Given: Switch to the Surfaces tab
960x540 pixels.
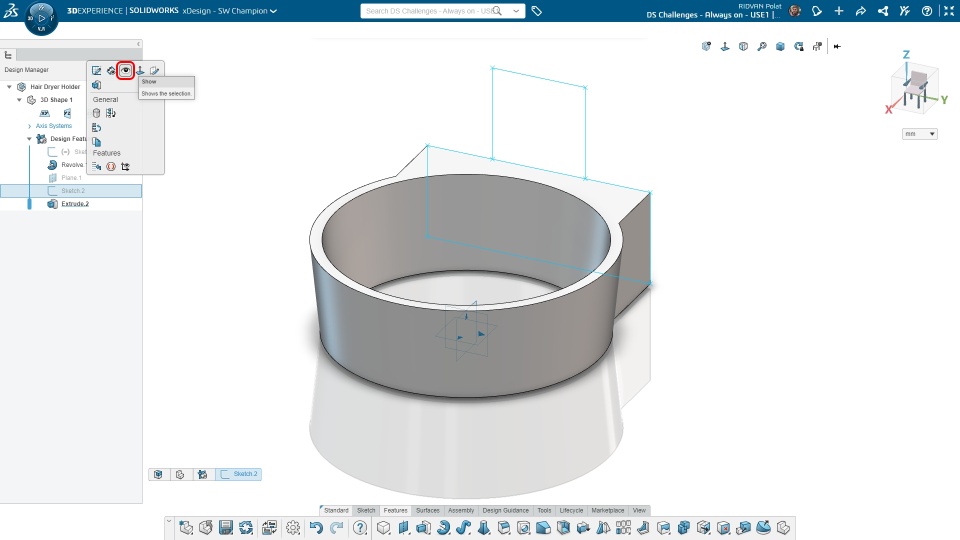Looking at the screenshot, I should coord(428,510).
